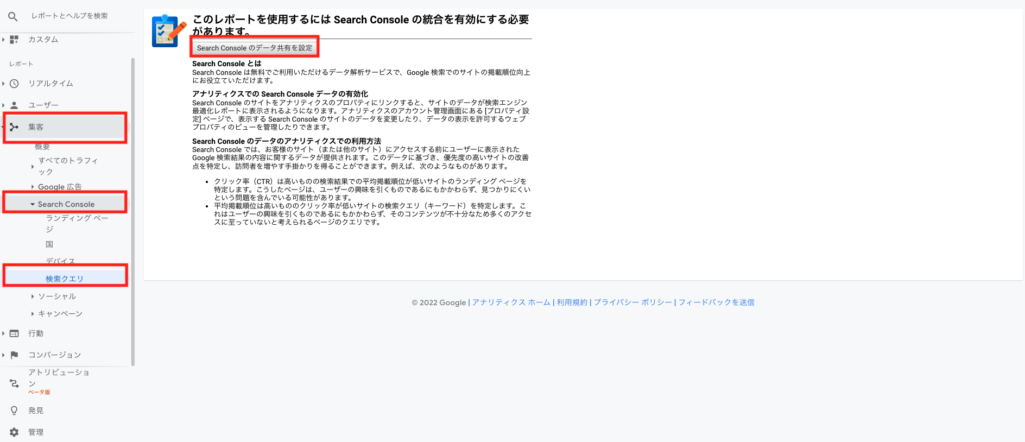Click 'Search Console のデータのアナリティクスでの利用方法' heading
Screen dimensions: 1025x442
pos(286,141)
